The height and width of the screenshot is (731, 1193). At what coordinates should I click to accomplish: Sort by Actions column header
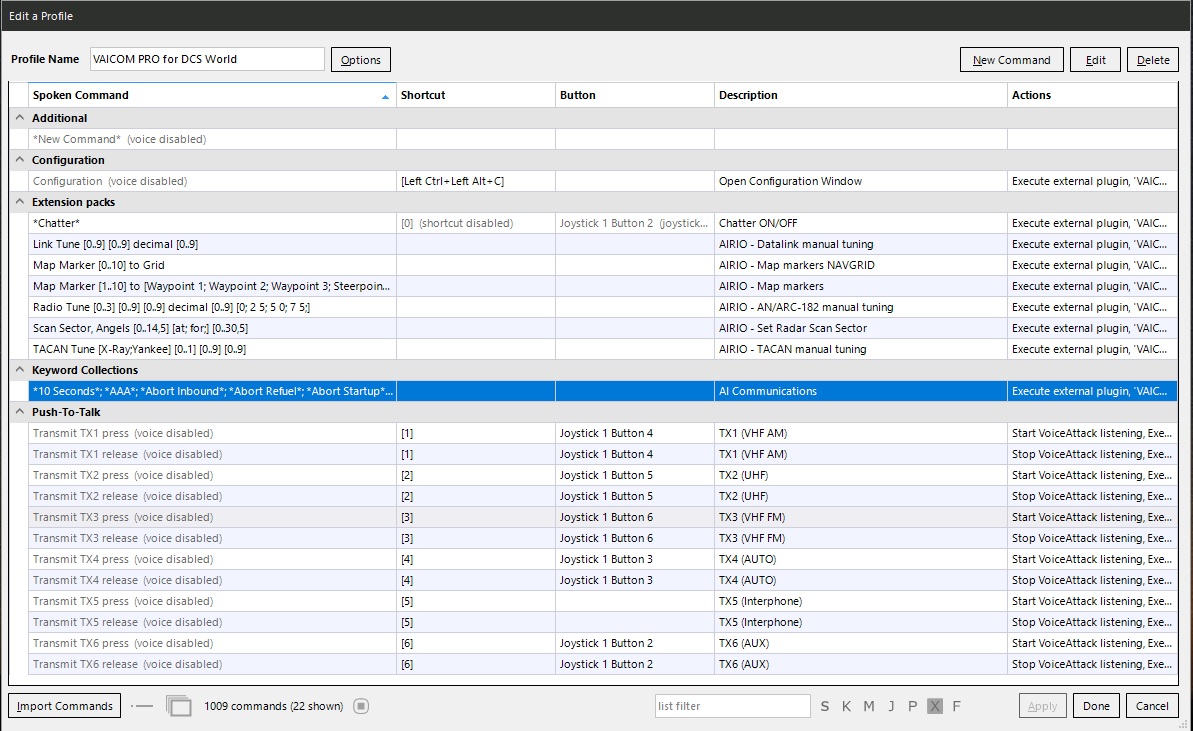(1092, 95)
